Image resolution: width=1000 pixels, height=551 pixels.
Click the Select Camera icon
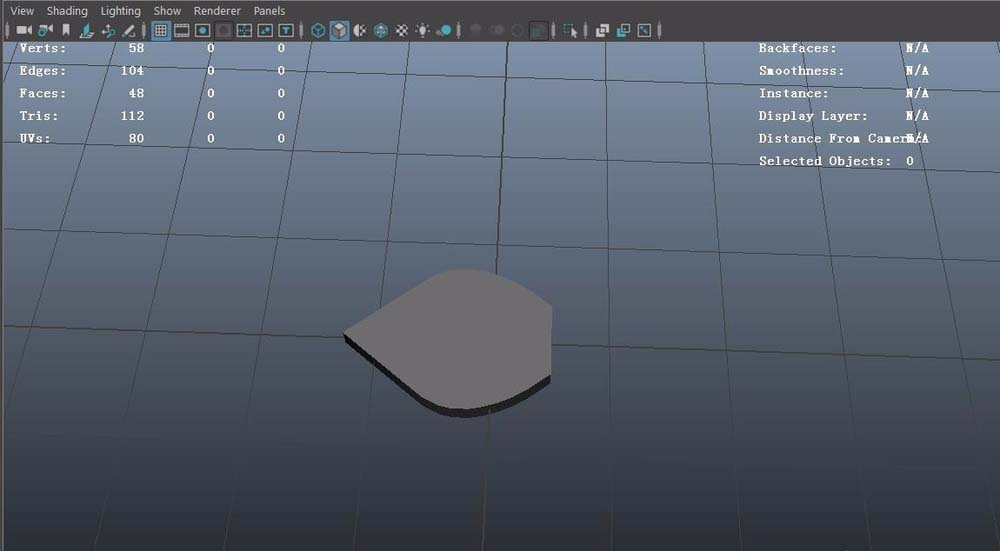pos(24,30)
